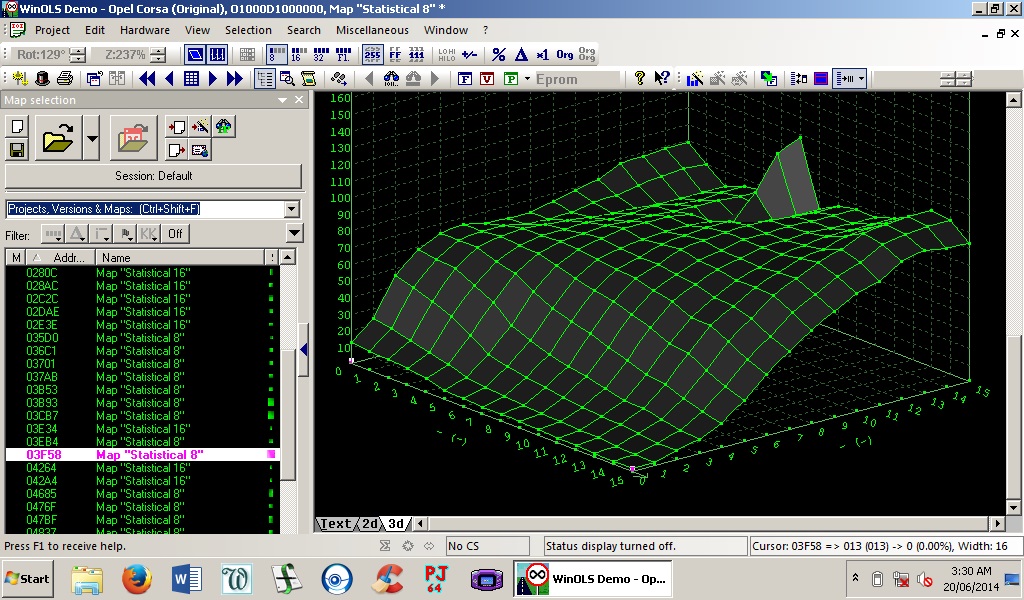The image size is (1024, 600).
Task: Expand the open project arrow dropdown
Action: pos(91,138)
